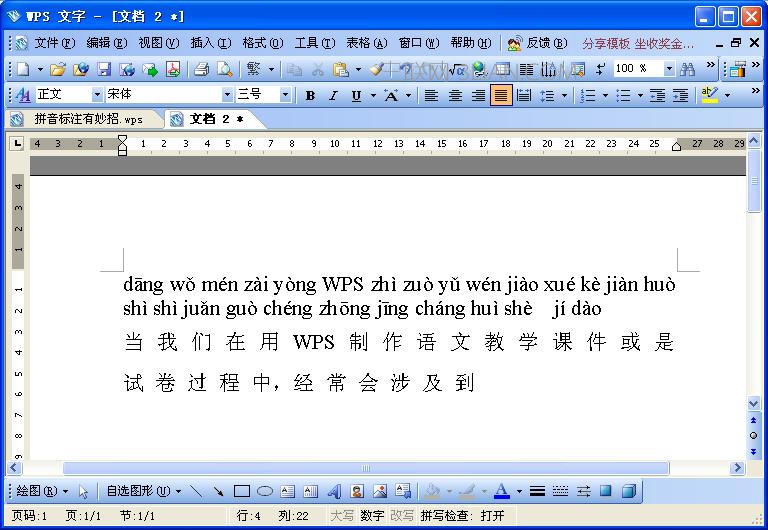Open the 插入 Insert menu
Screen dimensions: 768x530
[x=211, y=43]
